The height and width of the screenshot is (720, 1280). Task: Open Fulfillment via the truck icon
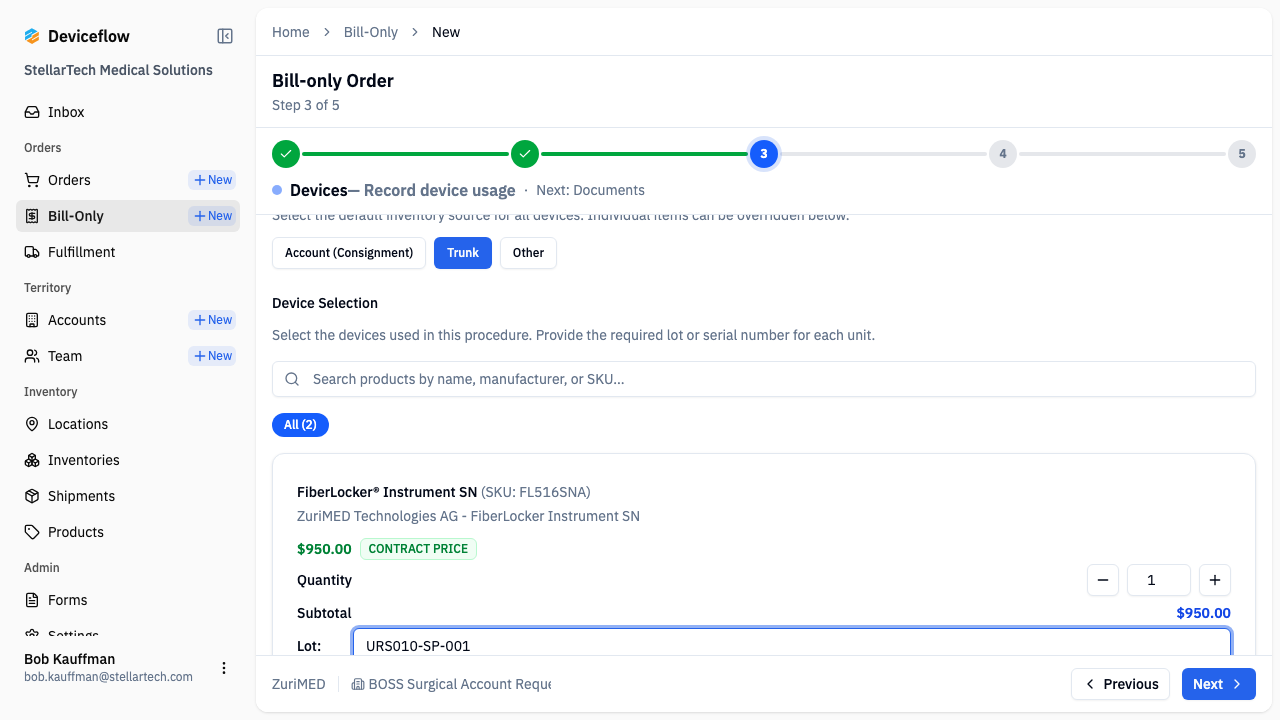click(x=32, y=252)
